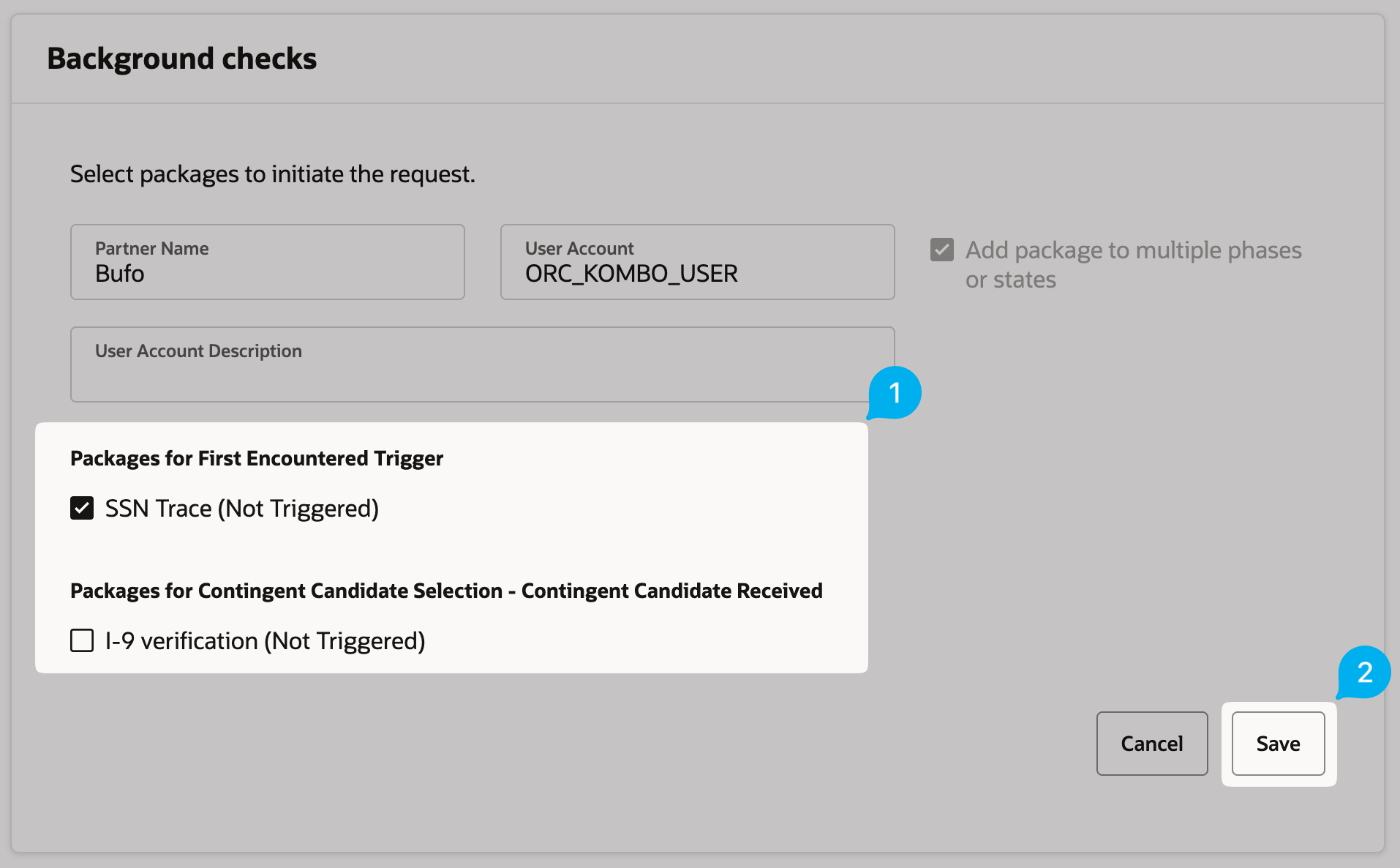Click the First Encountered Trigger heading
Image resolution: width=1400 pixels, height=868 pixels.
[257, 458]
